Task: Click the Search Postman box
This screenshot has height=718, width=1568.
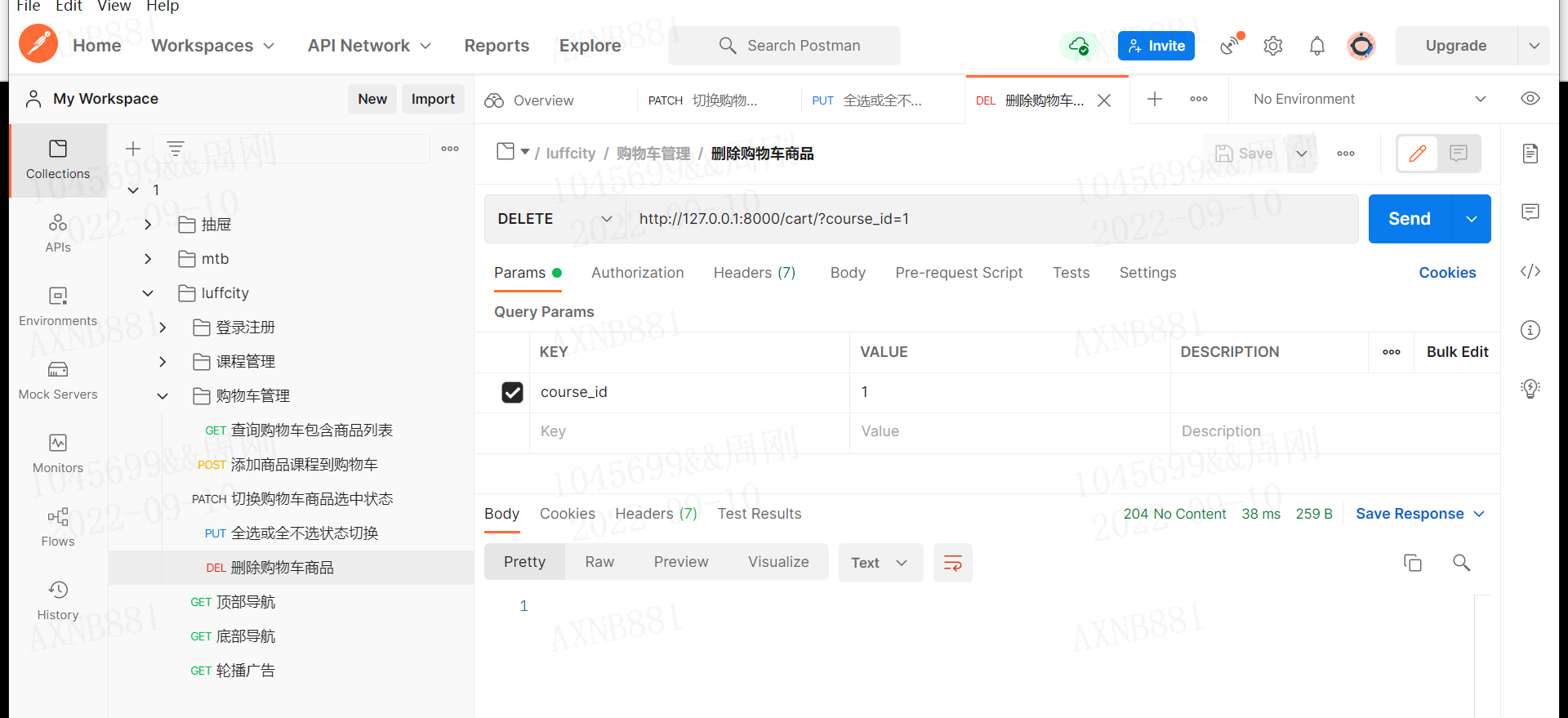Action: click(784, 46)
